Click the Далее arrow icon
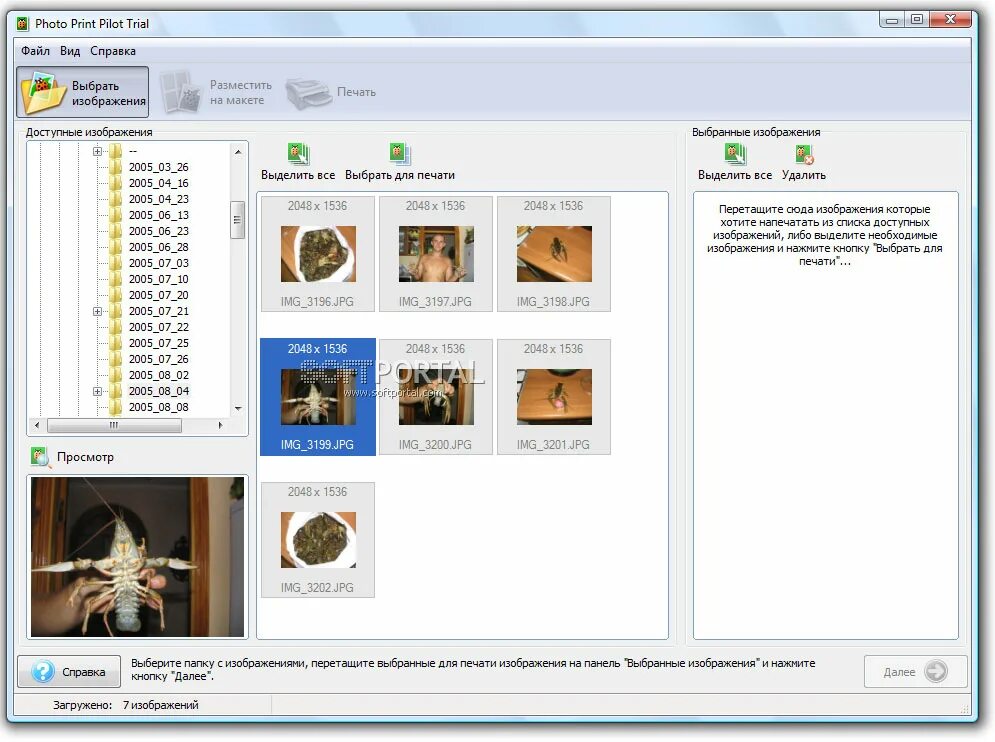Viewport: 995px width, 742px height. click(x=936, y=671)
